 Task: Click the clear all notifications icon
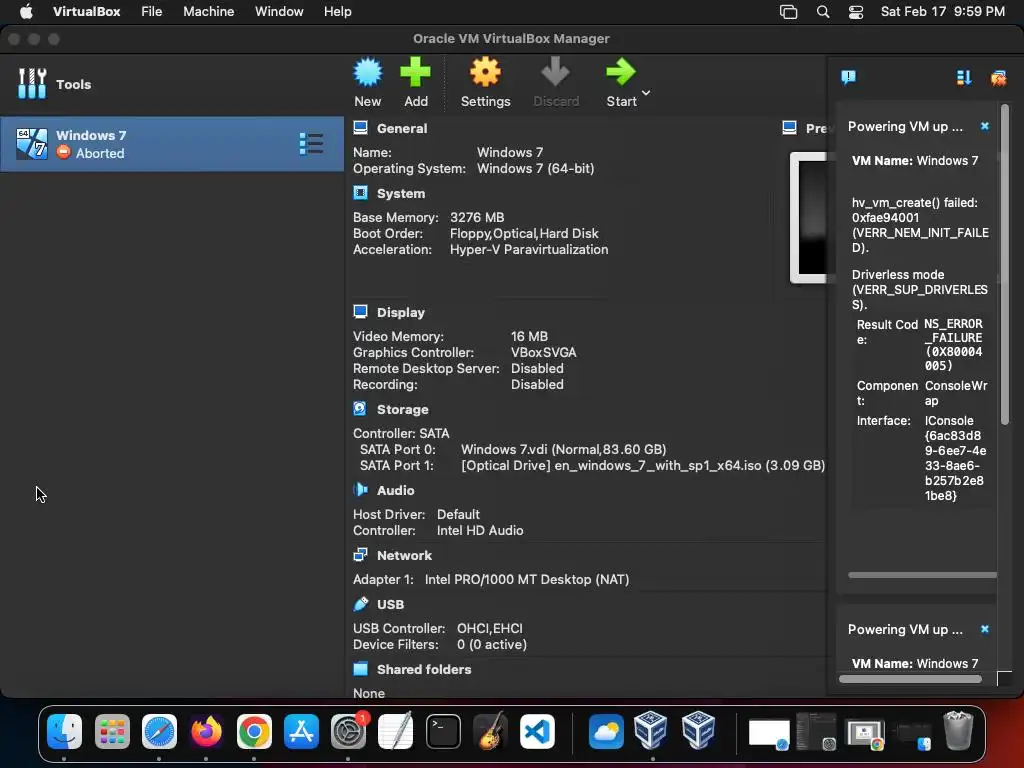tap(999, 78)
